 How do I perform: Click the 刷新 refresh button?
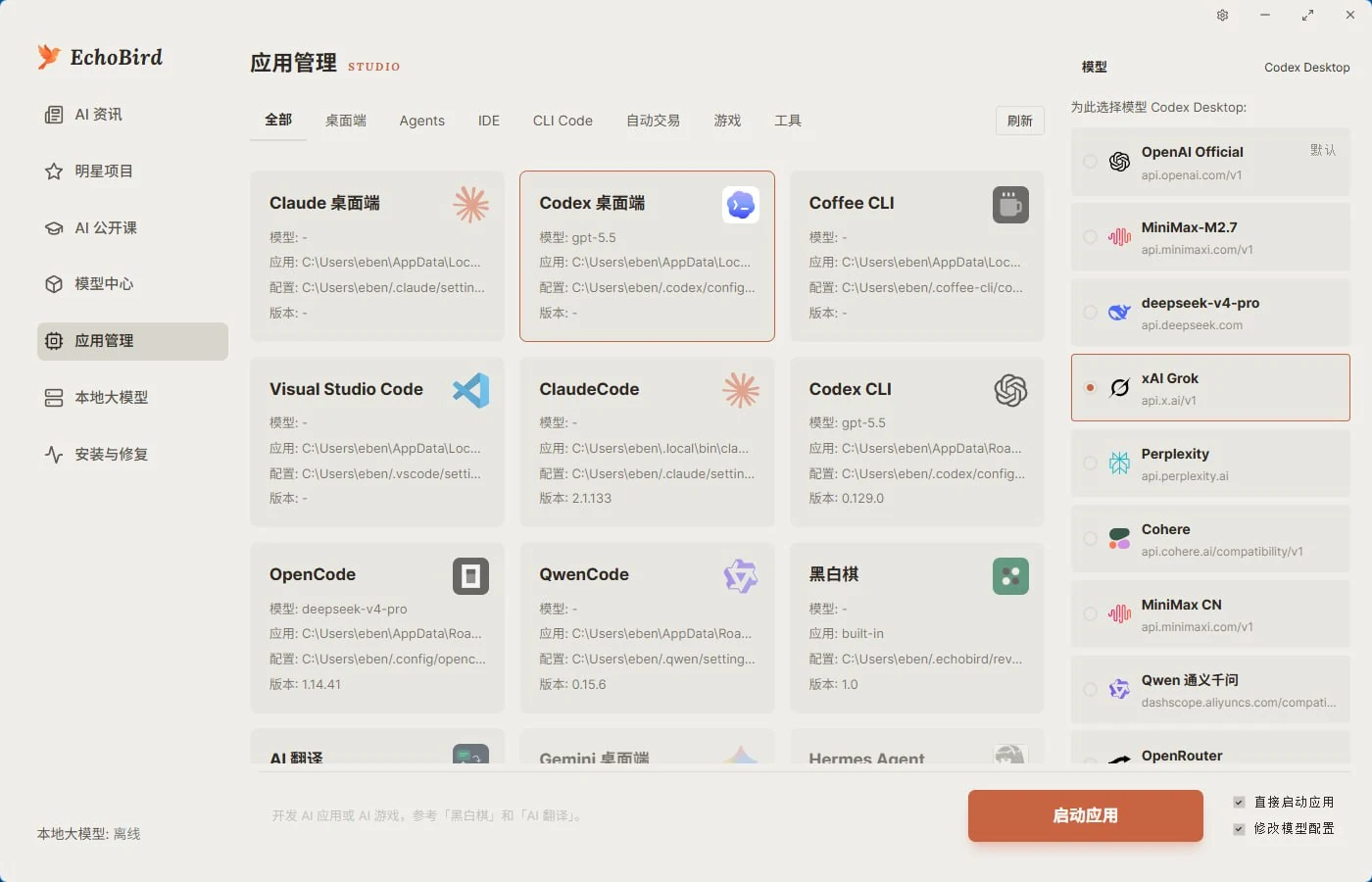point(1020,121)
